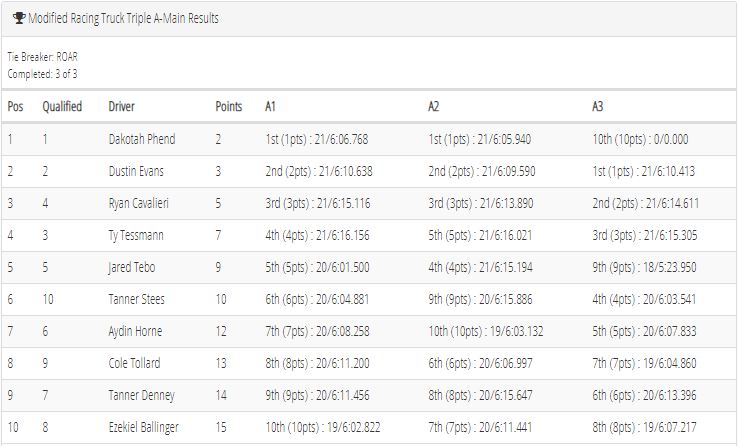
Task: Click the trophy icon in the results header
Action: point(19,18)
